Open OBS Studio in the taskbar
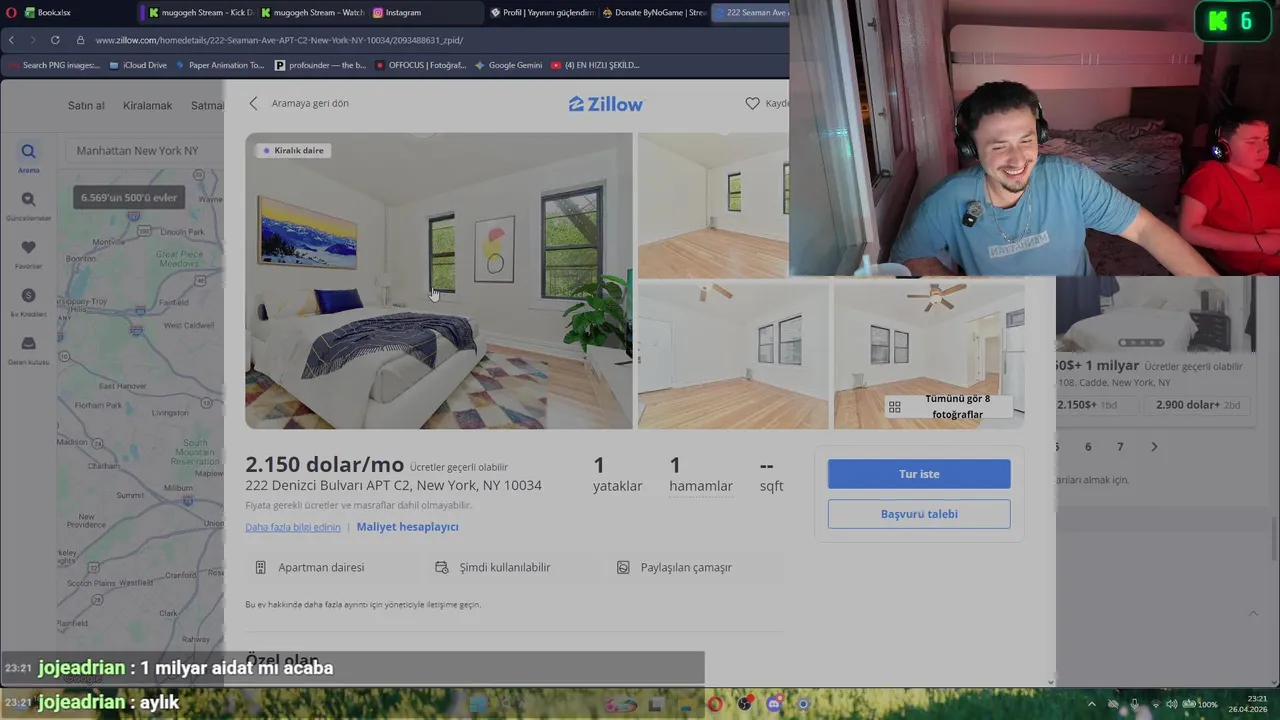The height and width of the screenshot is (720, 1280). 744,704
